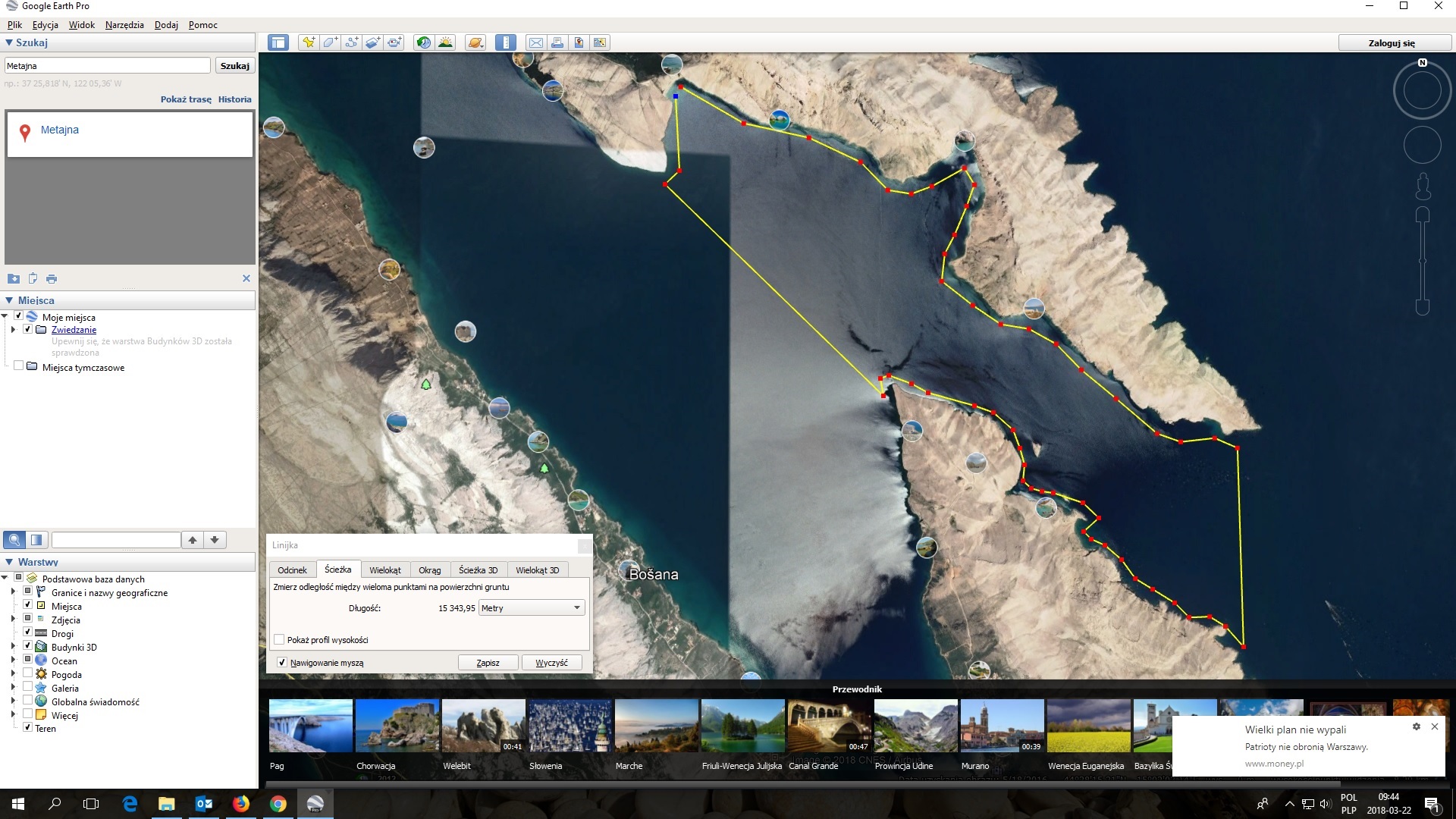Toggle the sunlight icon in toolbar
This screenshot has width=1456, height=819.
[445, 42]
